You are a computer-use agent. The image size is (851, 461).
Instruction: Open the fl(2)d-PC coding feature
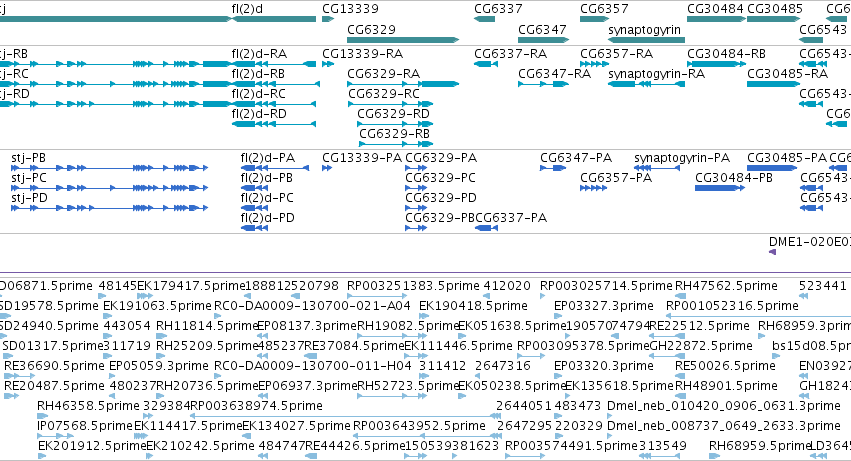255,209
